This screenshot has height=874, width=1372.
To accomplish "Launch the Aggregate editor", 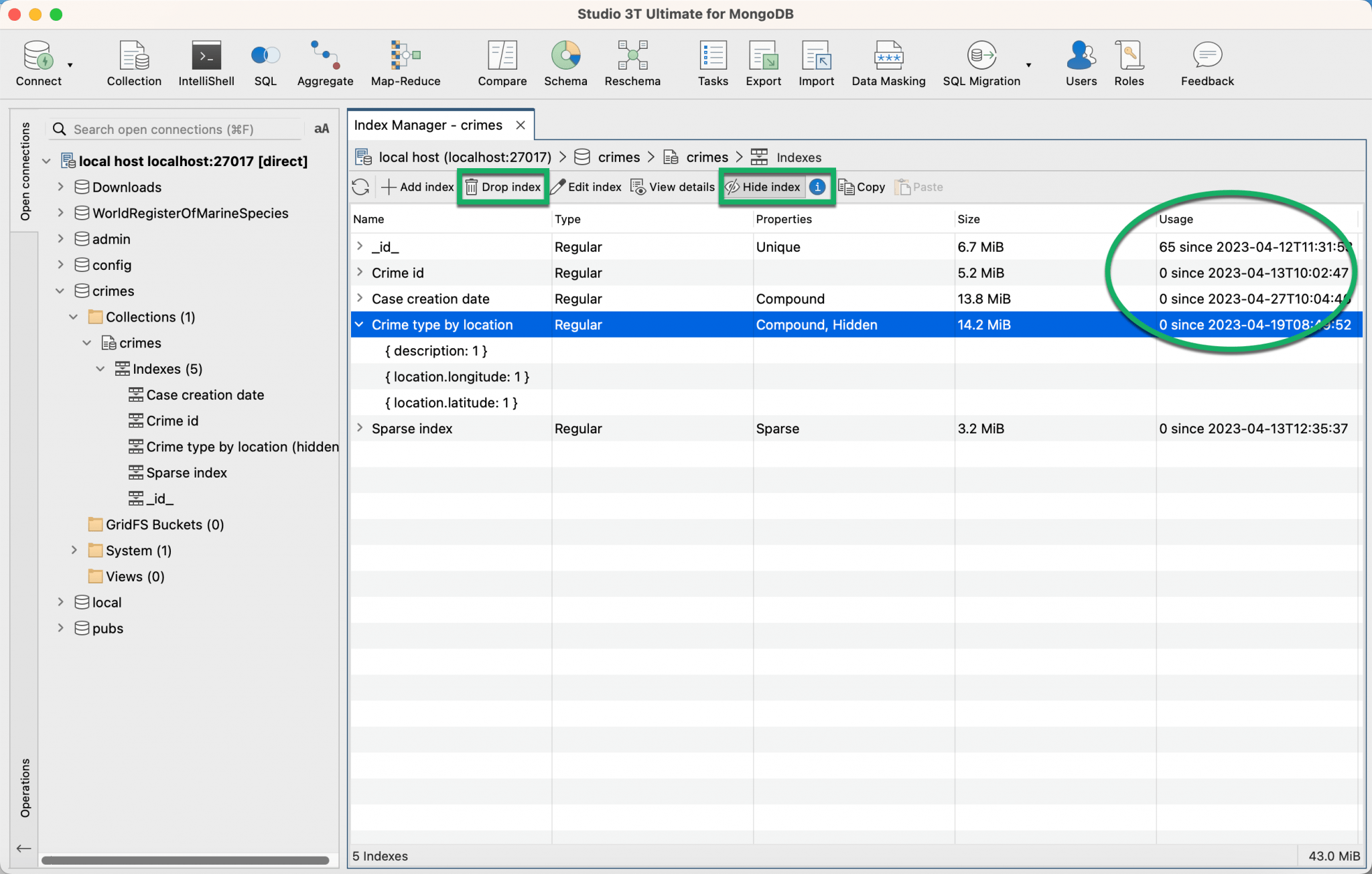I will 325,64.
